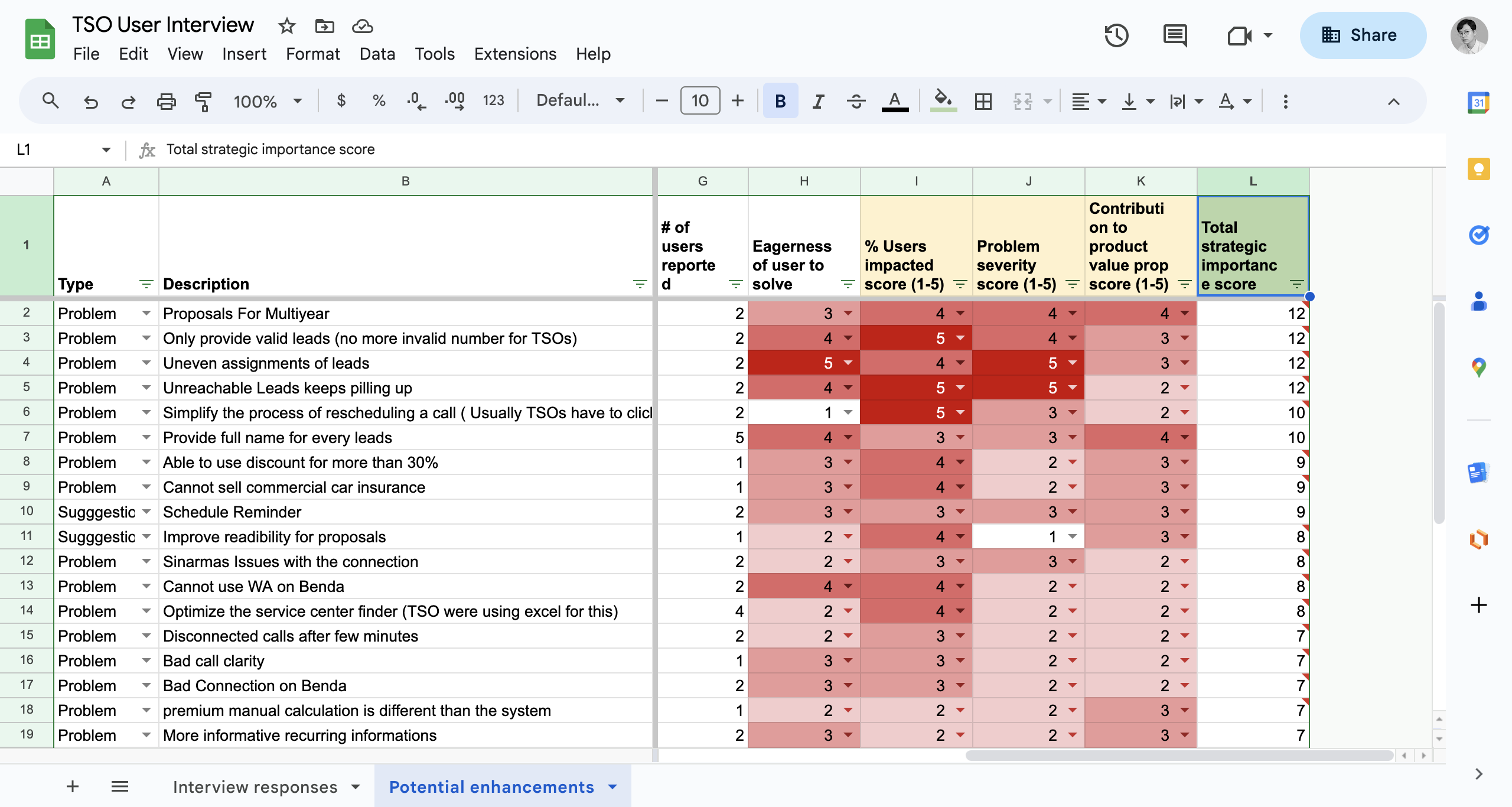1512x807 pixels.
Task: Open Google Keep side panel
Action: [x=1478, y=169]
